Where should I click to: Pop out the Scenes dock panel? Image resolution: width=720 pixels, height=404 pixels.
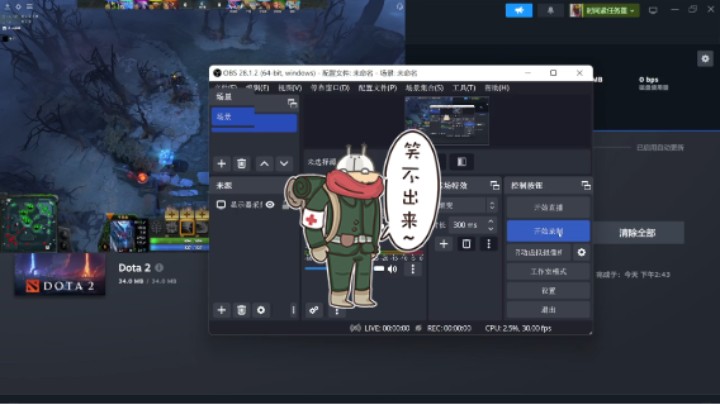click(x=292, y=103)
